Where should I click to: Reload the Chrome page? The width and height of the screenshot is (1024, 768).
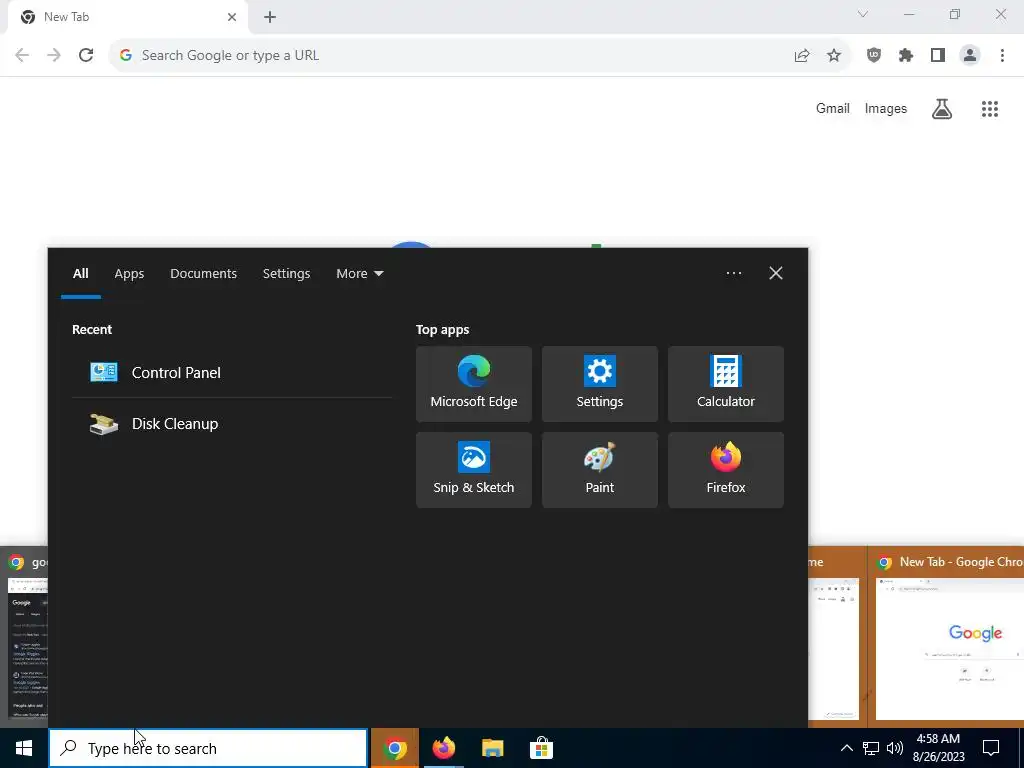[86, 55]
